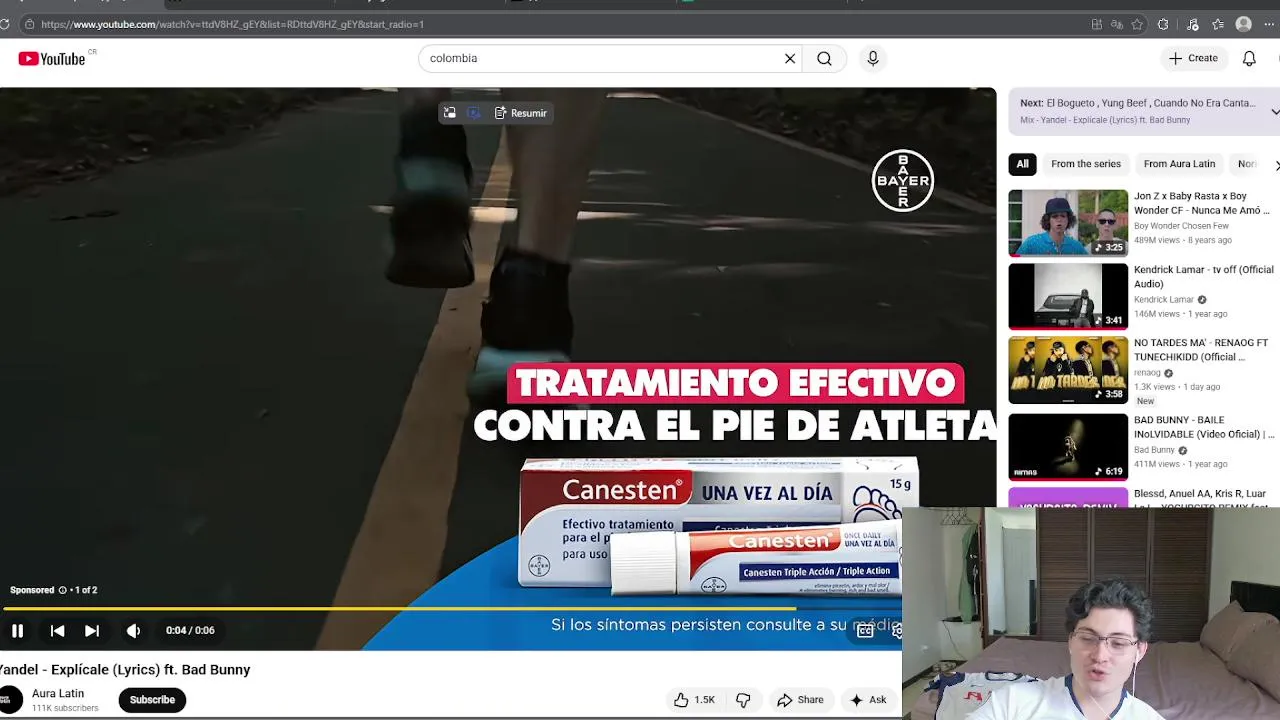Toggle closed captions CC
1280x720 pixels.
(x=866, y=631)
